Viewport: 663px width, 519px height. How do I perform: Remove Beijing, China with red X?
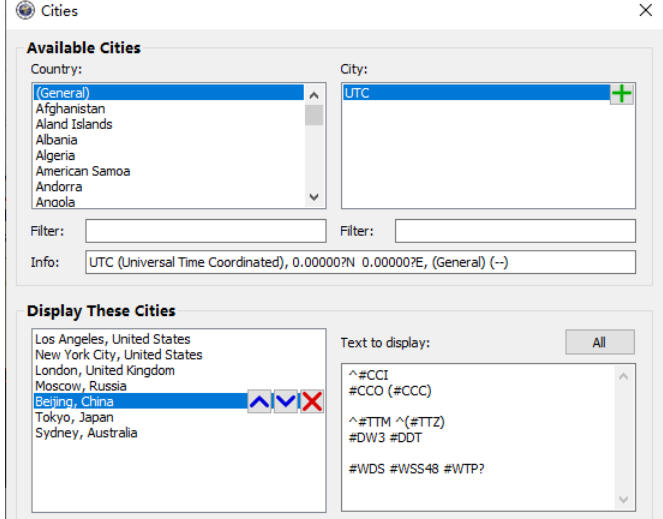pos(312,401)
